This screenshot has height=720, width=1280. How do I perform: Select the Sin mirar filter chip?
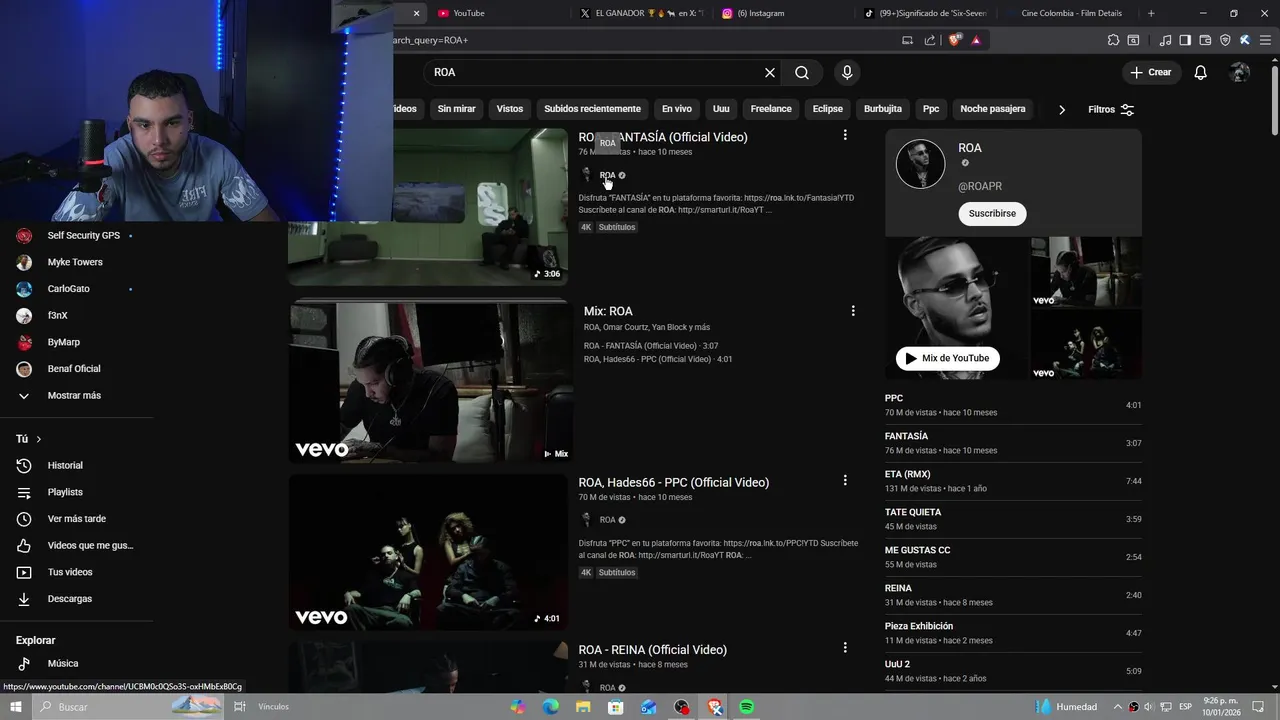[456, 109]
